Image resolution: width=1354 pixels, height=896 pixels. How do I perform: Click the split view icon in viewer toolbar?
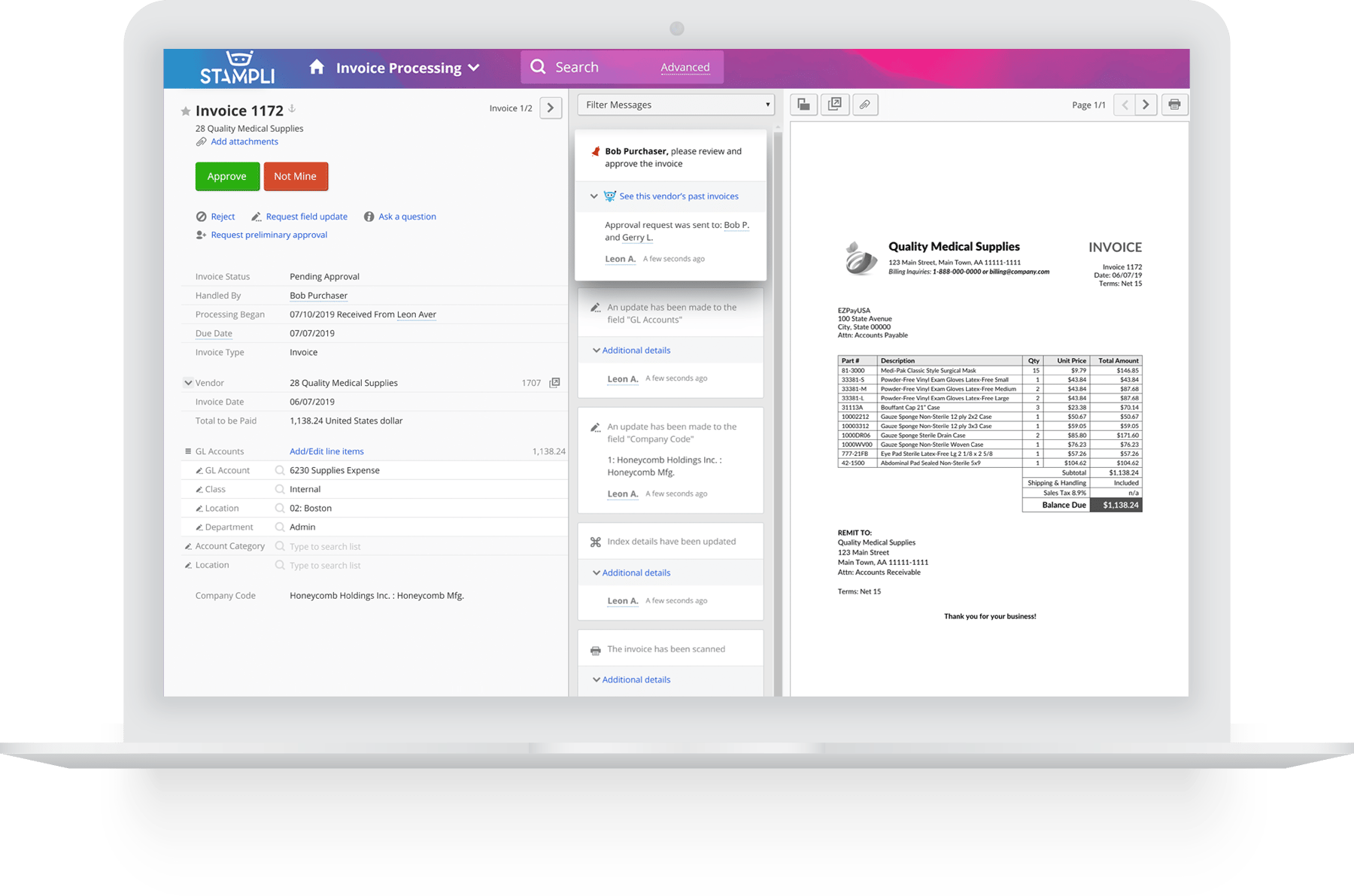[x=803, y=105]
